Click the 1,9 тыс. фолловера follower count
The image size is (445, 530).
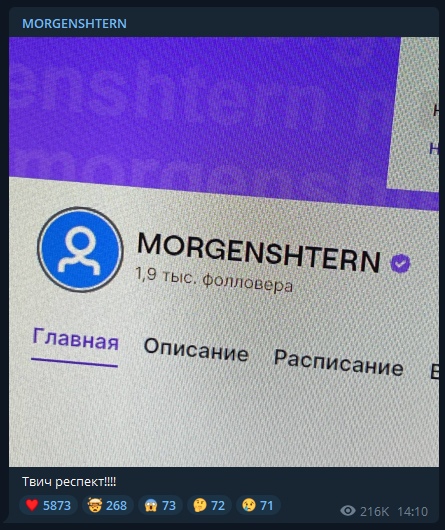(x=214, y=280)
